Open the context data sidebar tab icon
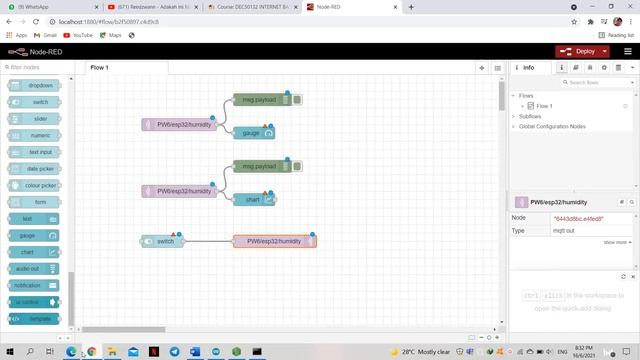 (618, 68)
